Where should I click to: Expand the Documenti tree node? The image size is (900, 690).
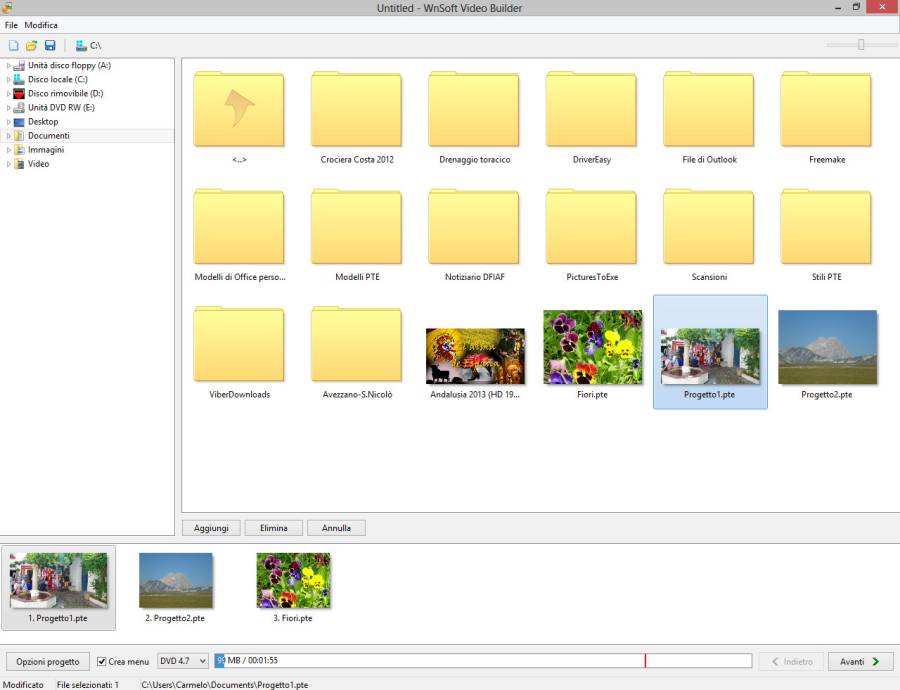point(8,136)
